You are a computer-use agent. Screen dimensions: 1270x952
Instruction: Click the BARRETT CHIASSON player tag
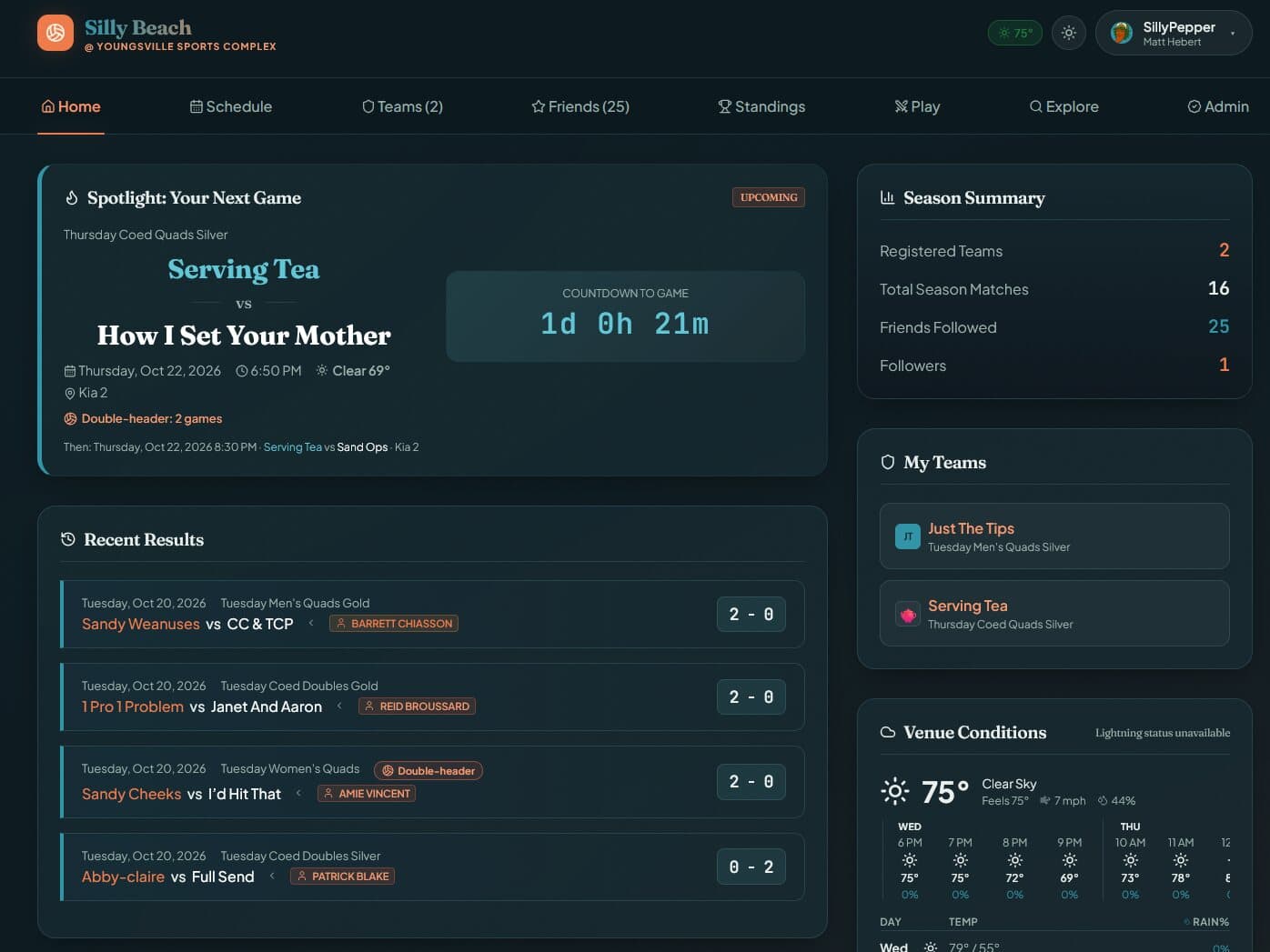(x=394, y=624)
